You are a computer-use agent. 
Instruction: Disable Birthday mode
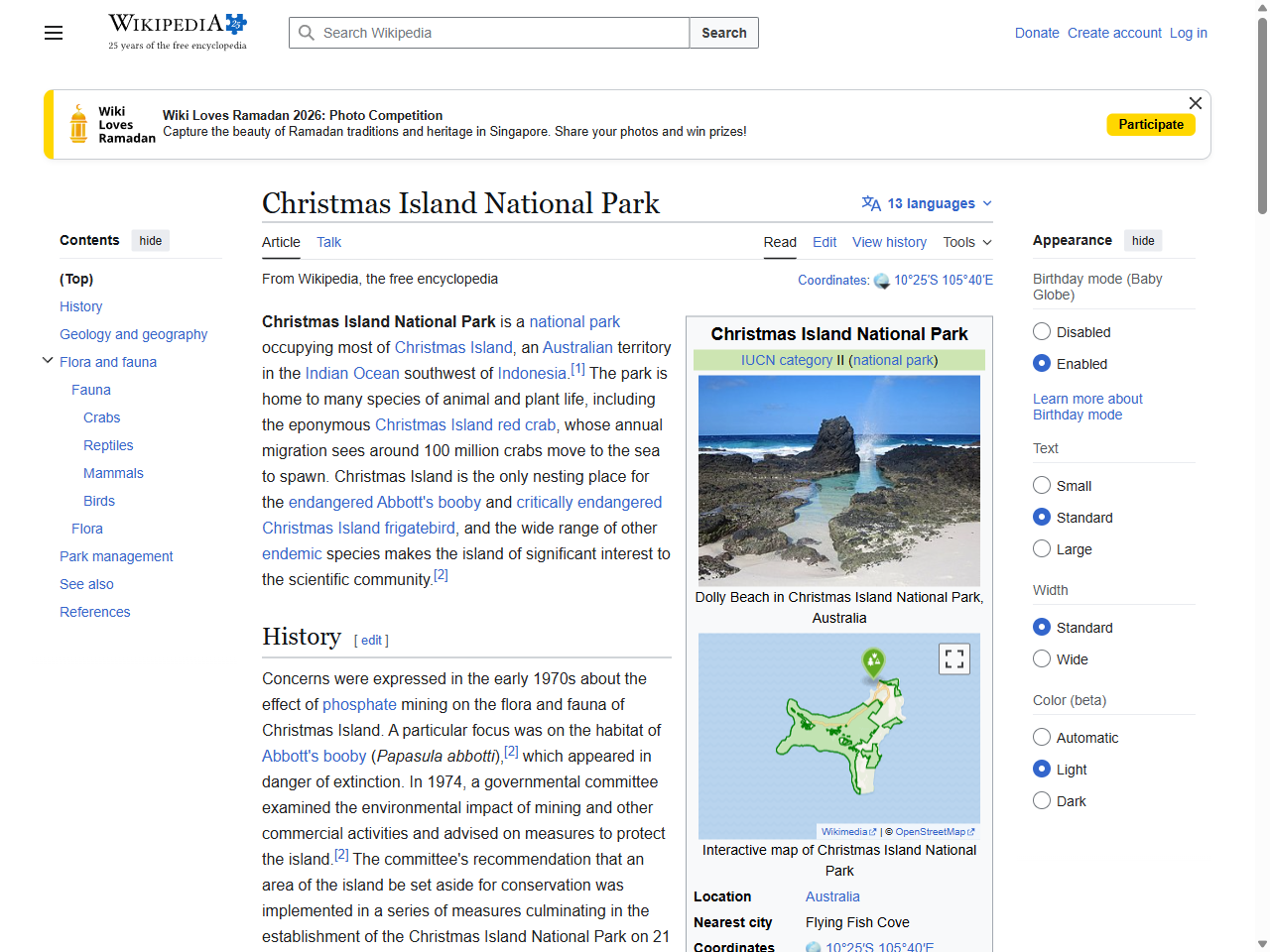1042,331
